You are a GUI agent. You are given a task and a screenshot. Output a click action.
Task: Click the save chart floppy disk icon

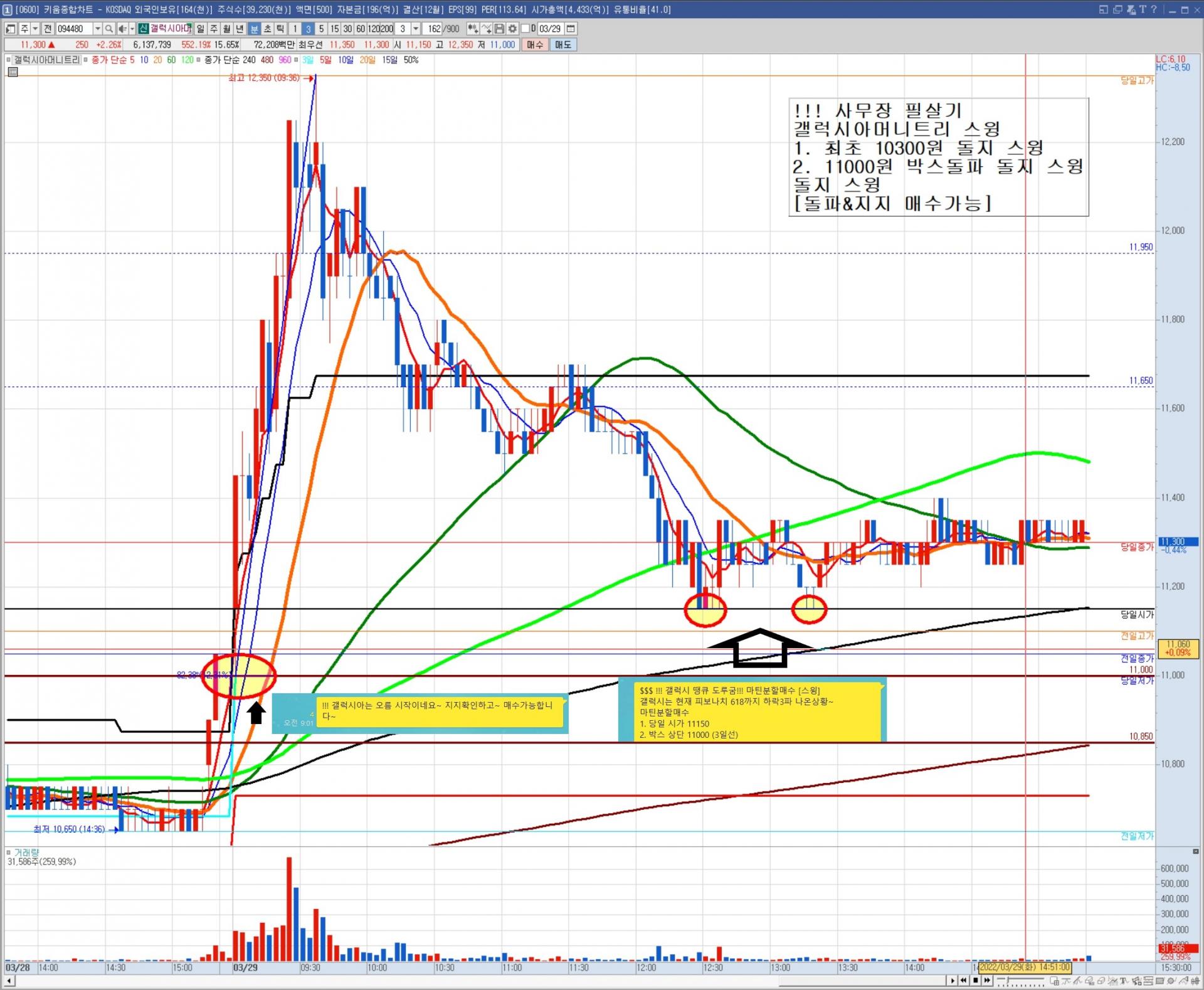pyautogui.click(x=499, y=29)
